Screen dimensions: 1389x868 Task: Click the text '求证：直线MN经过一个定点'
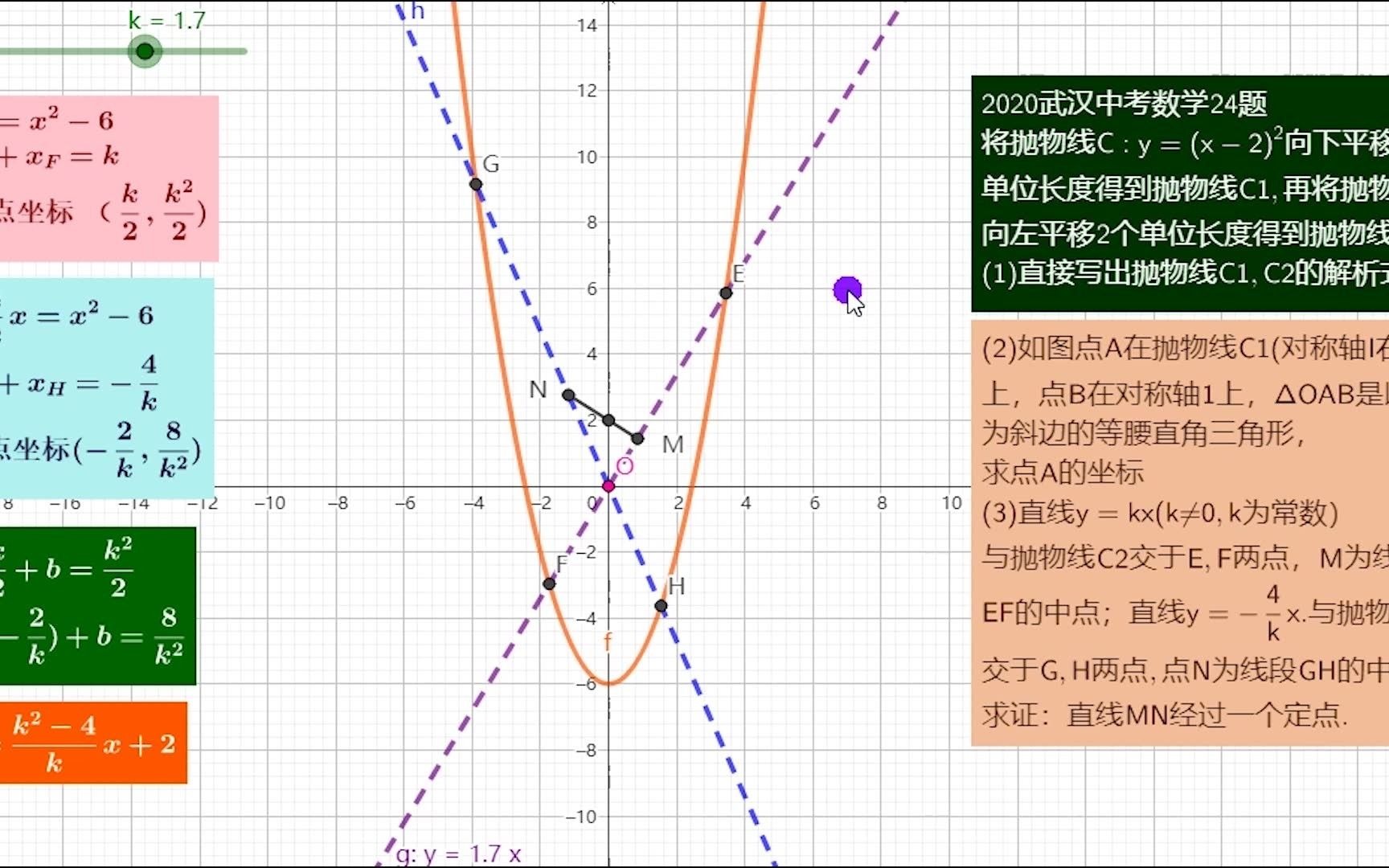pyautogui.click(x=1164, y=714)
